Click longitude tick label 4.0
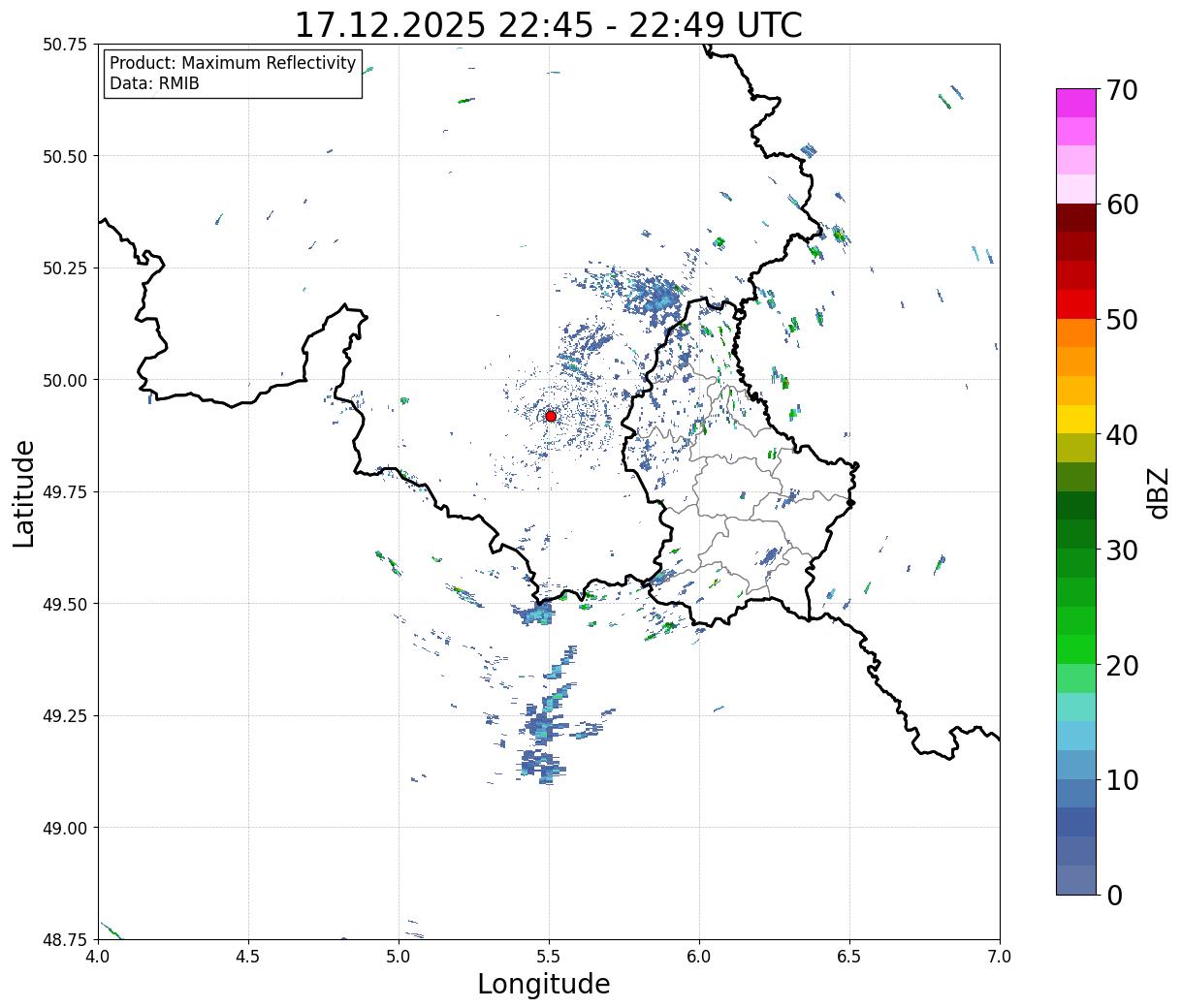Screen dimensions: 1182x1008 coord(98,956)
